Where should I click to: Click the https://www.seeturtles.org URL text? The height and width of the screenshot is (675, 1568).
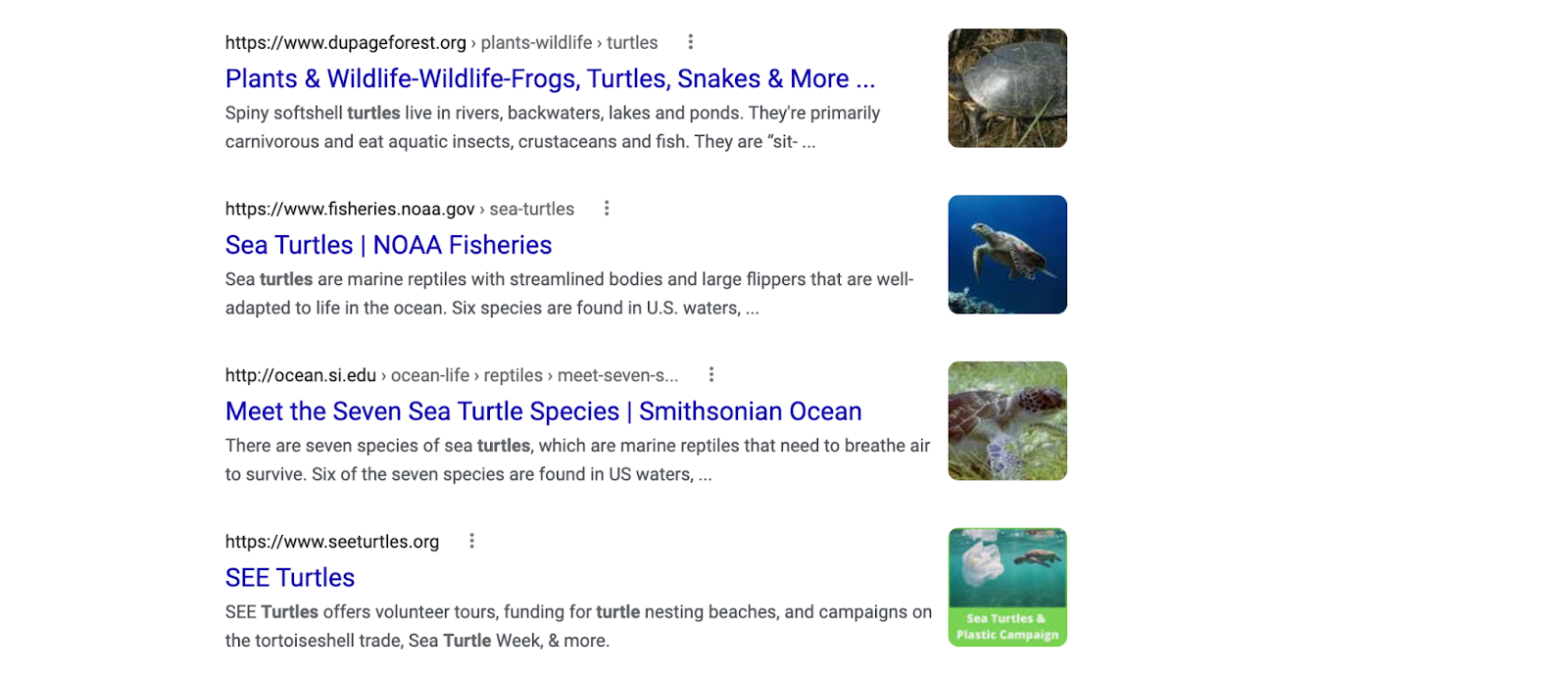pos(332,543)
